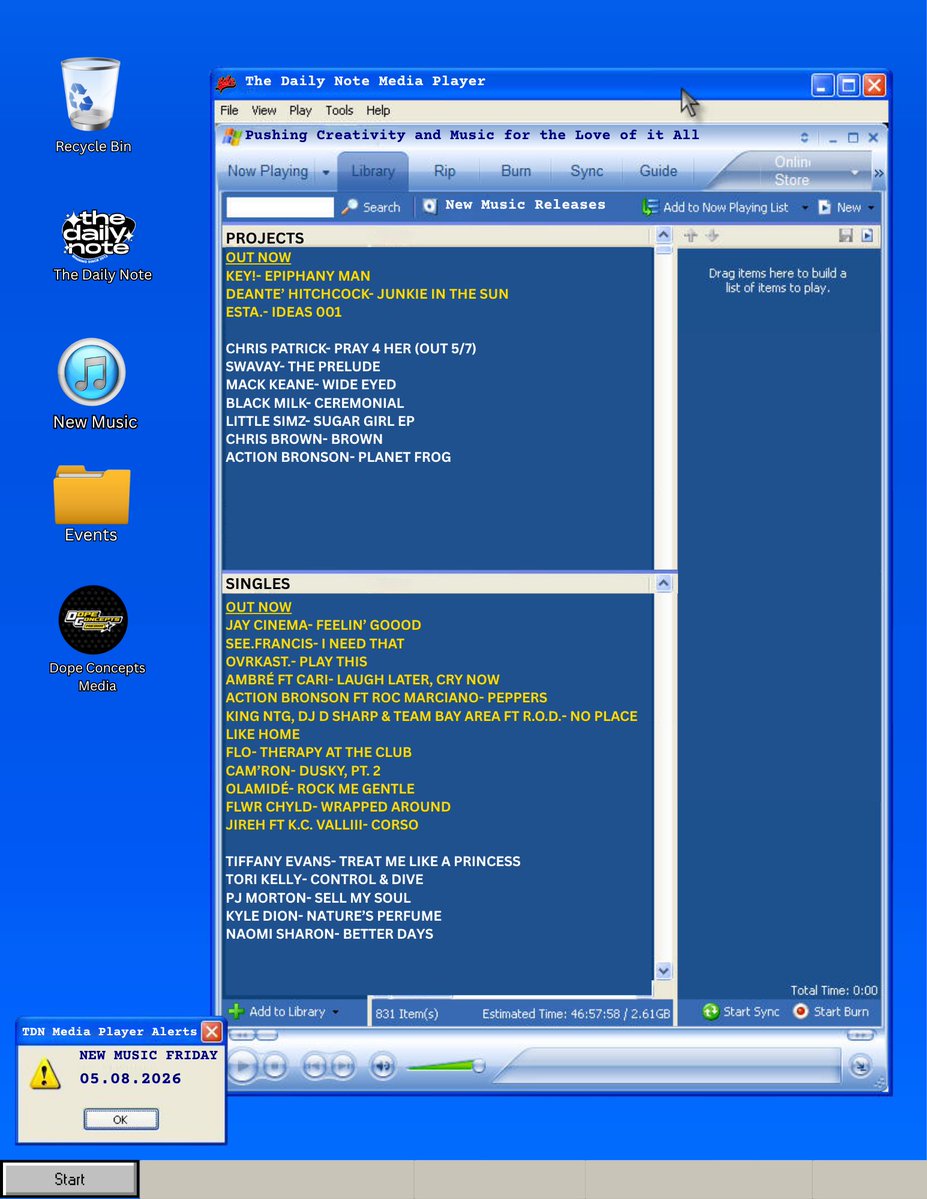927x1199 pixels.
Task: Open the New Music desktop icon
Action: (x=92, y=372)
